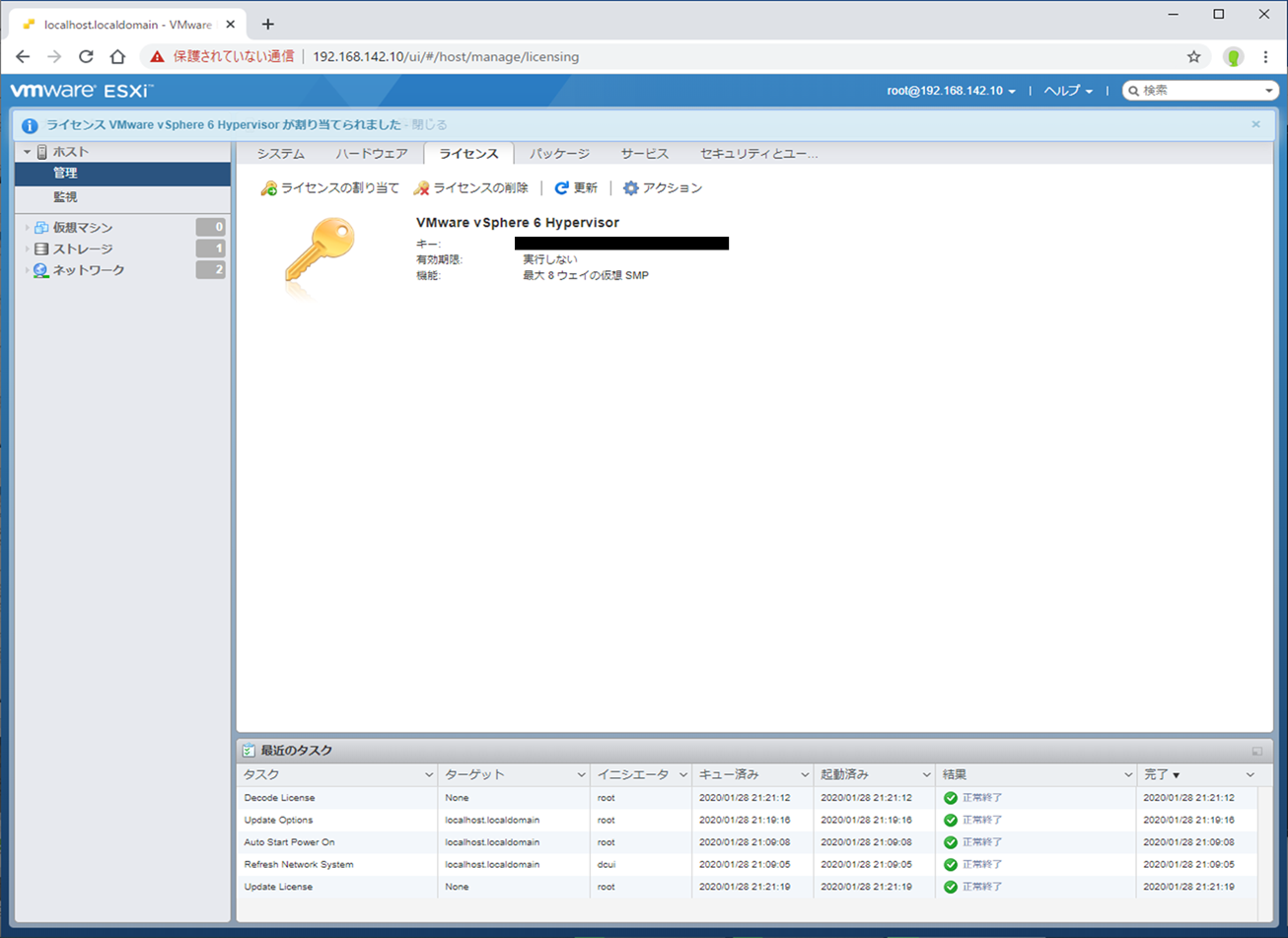This screenshot has width=1288, height=938.
Task: Collapse the Host tree node
Action: click(28, 152)
